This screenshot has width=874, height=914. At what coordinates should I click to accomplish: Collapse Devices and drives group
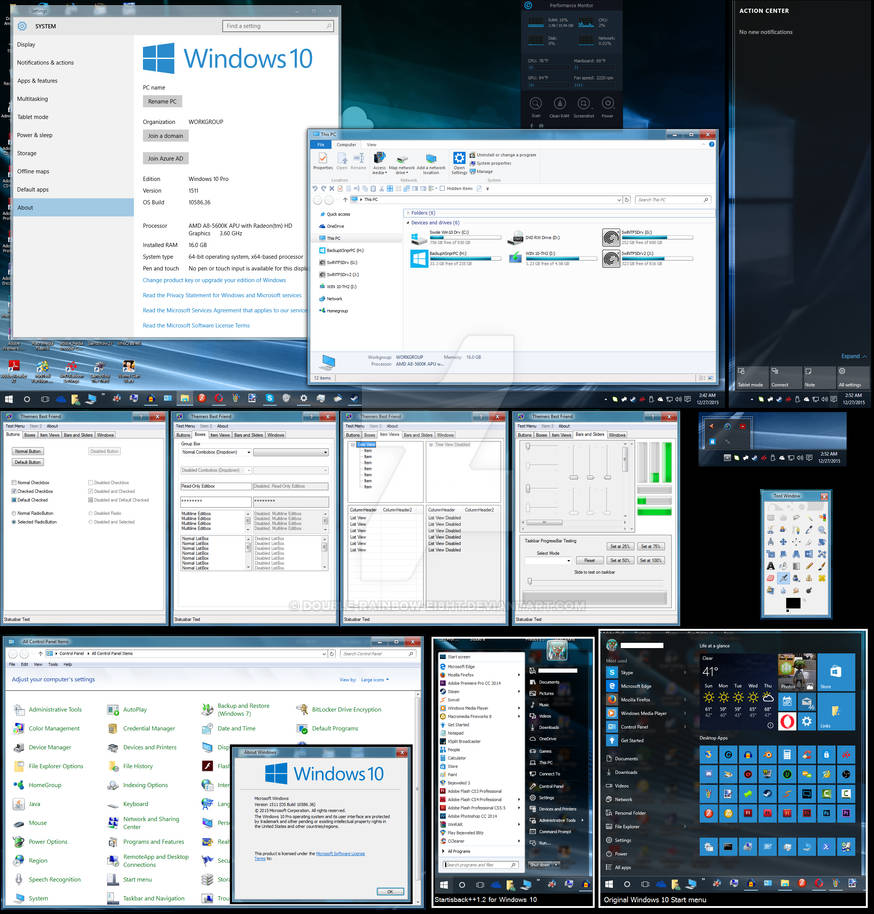point(408,223)
